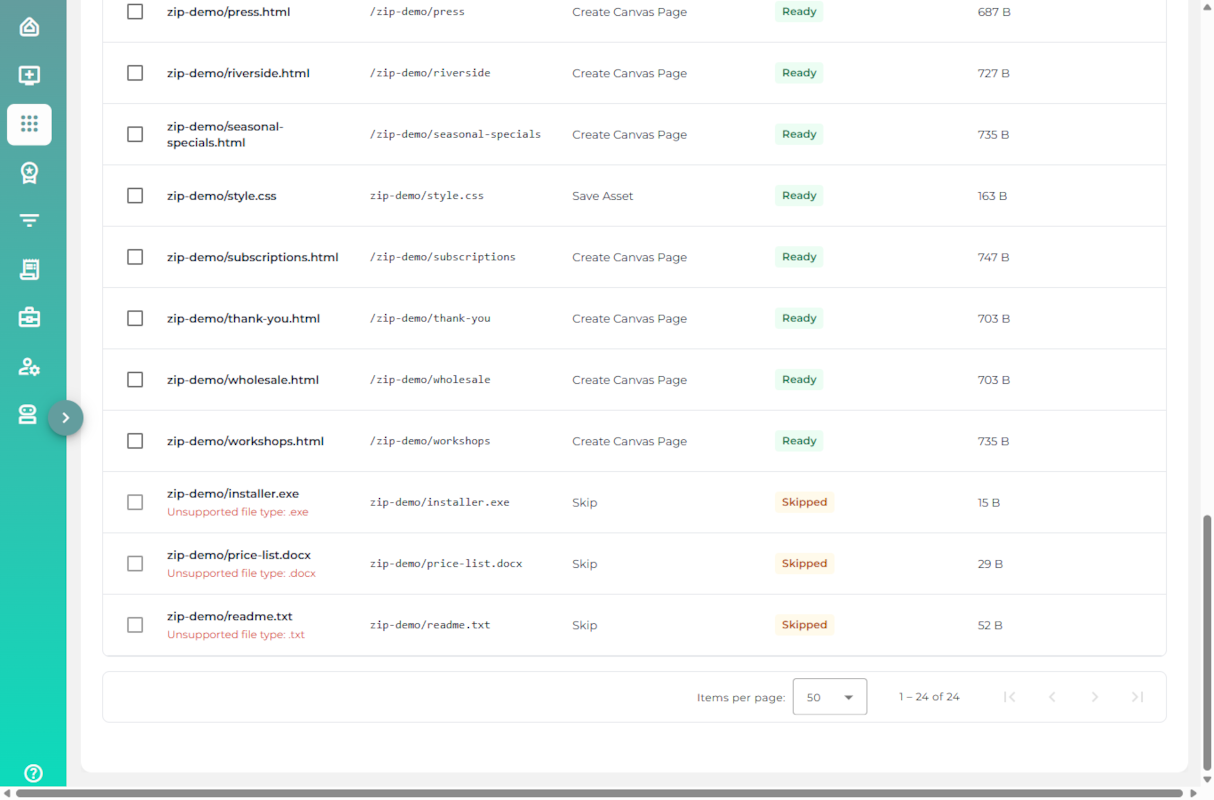Click Create Canvas Page in the wholesale row

click(x=630, y=380)
